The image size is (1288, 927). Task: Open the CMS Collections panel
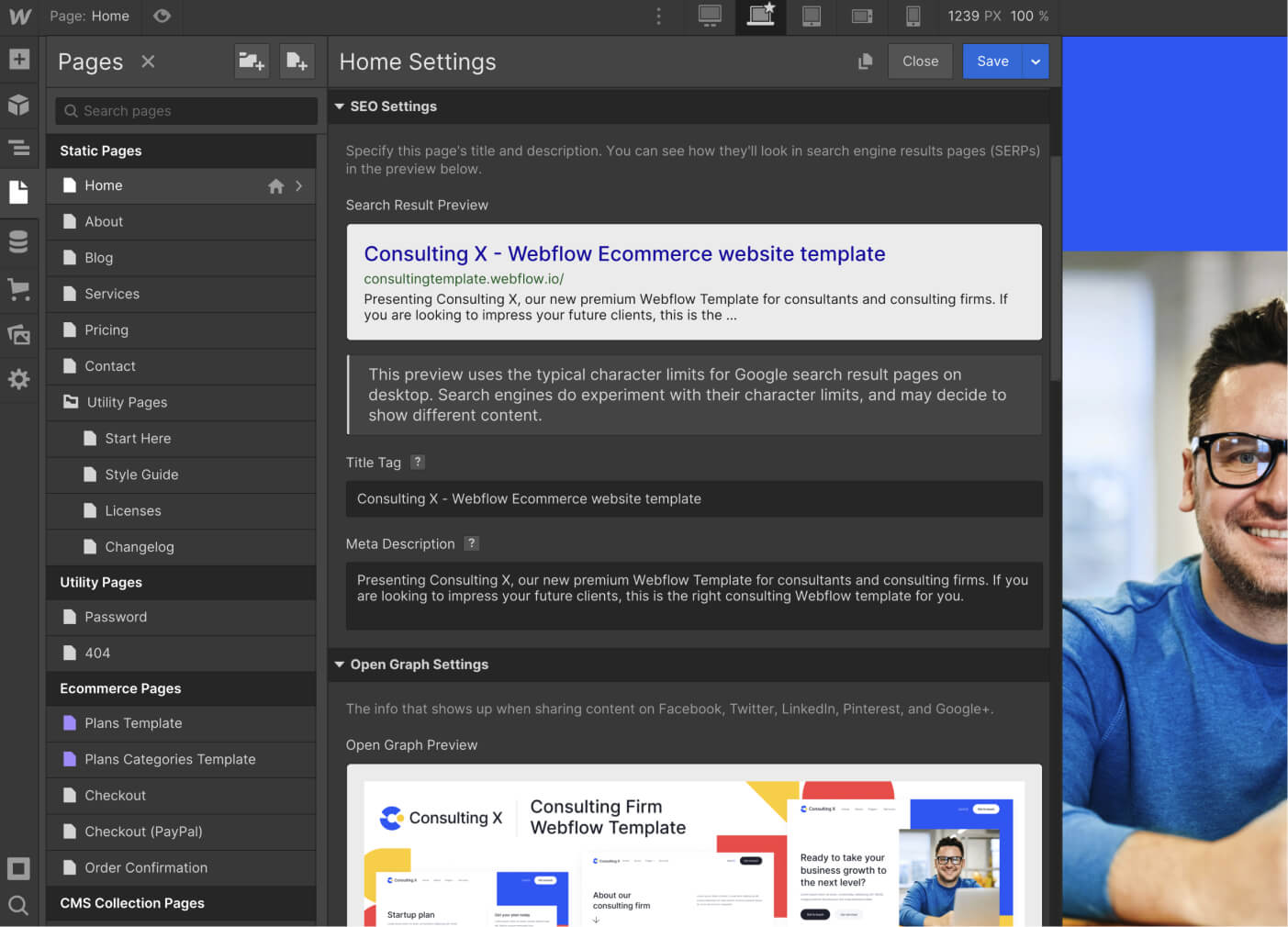[19, 240]
